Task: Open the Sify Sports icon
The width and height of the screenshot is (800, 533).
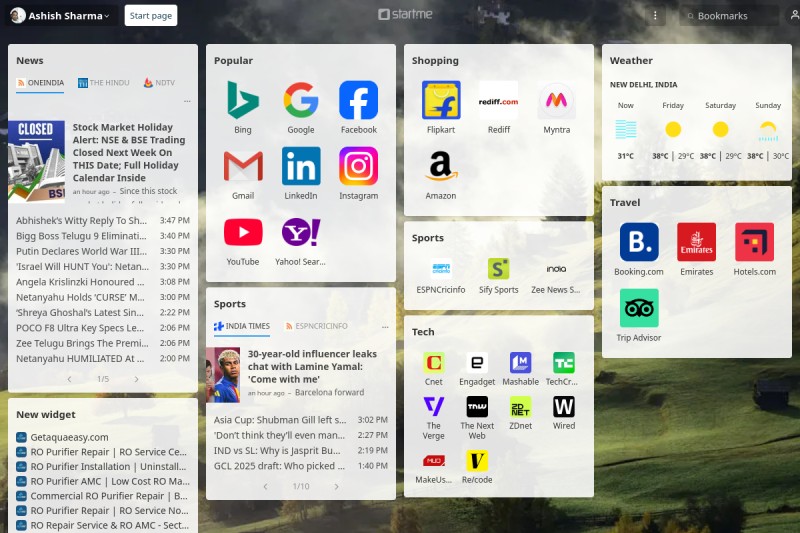Action: click(498, 269)
